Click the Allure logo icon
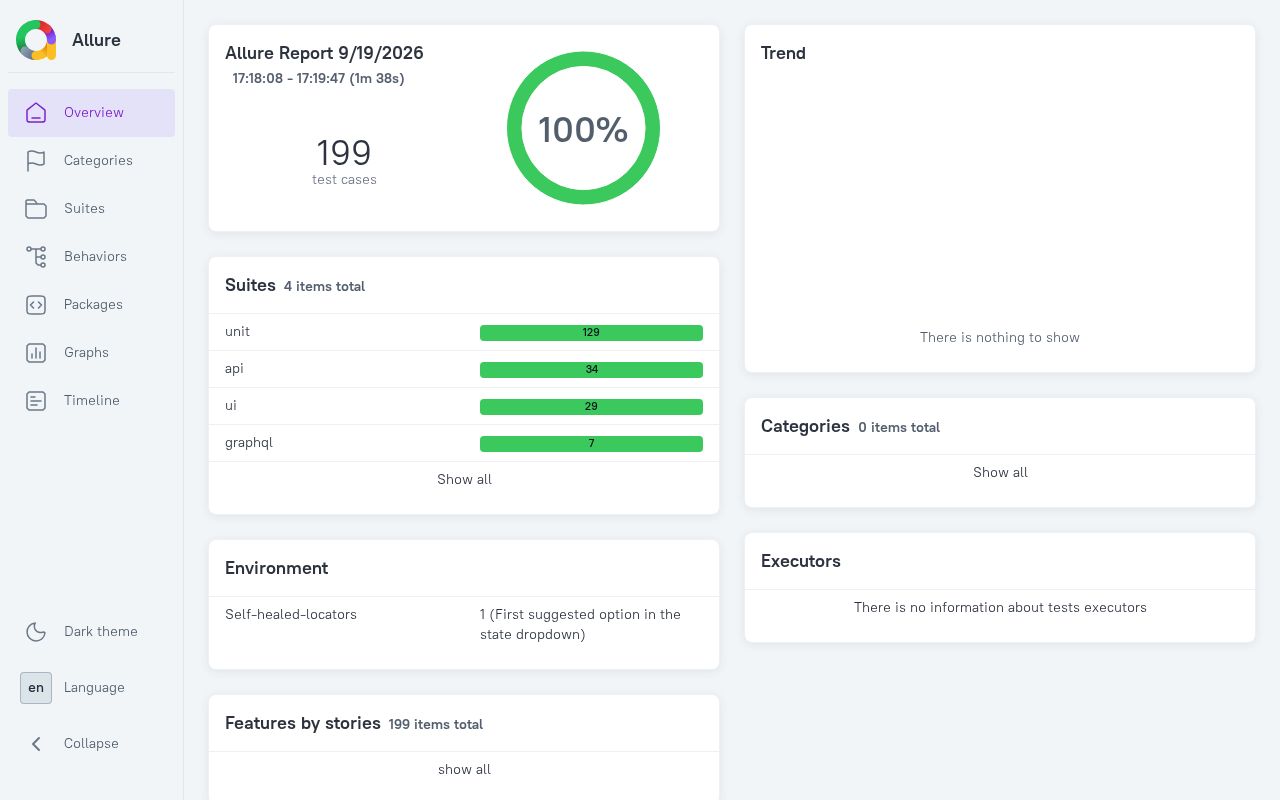The width and height of the screenshot is (1280, 800). [36, 40]
